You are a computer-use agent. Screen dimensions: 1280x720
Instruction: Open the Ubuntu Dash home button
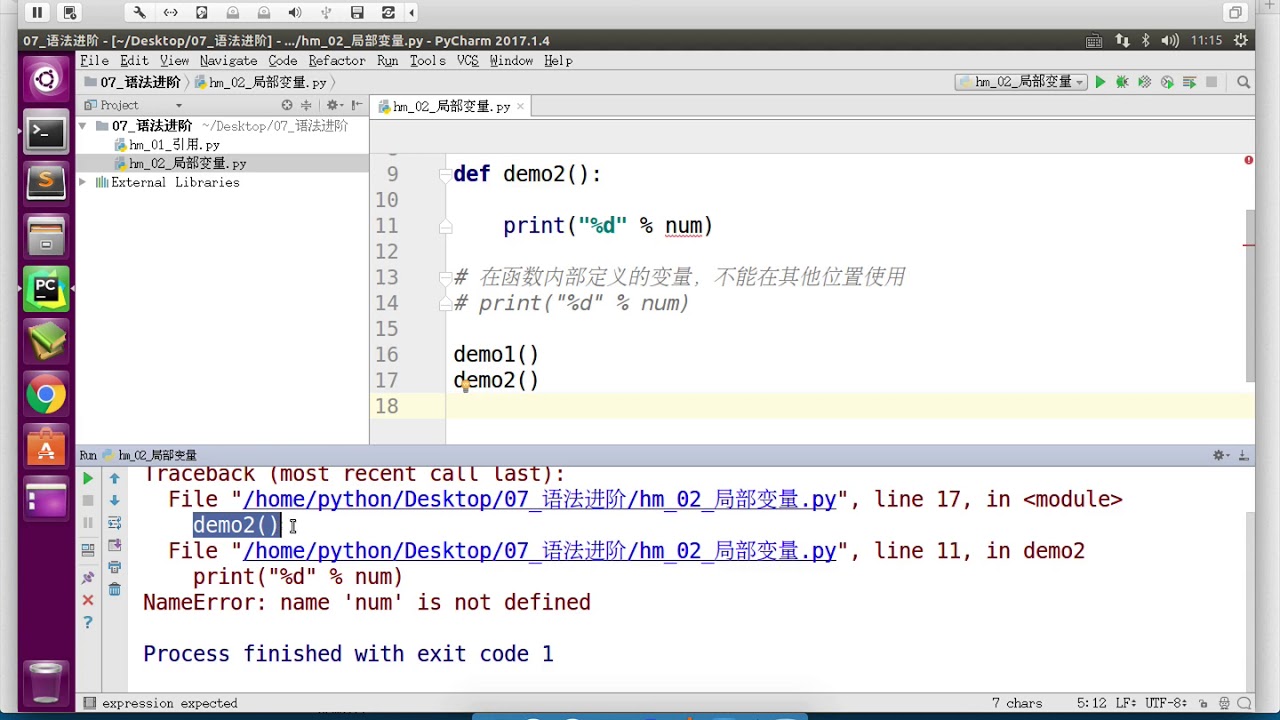[46, 80]
